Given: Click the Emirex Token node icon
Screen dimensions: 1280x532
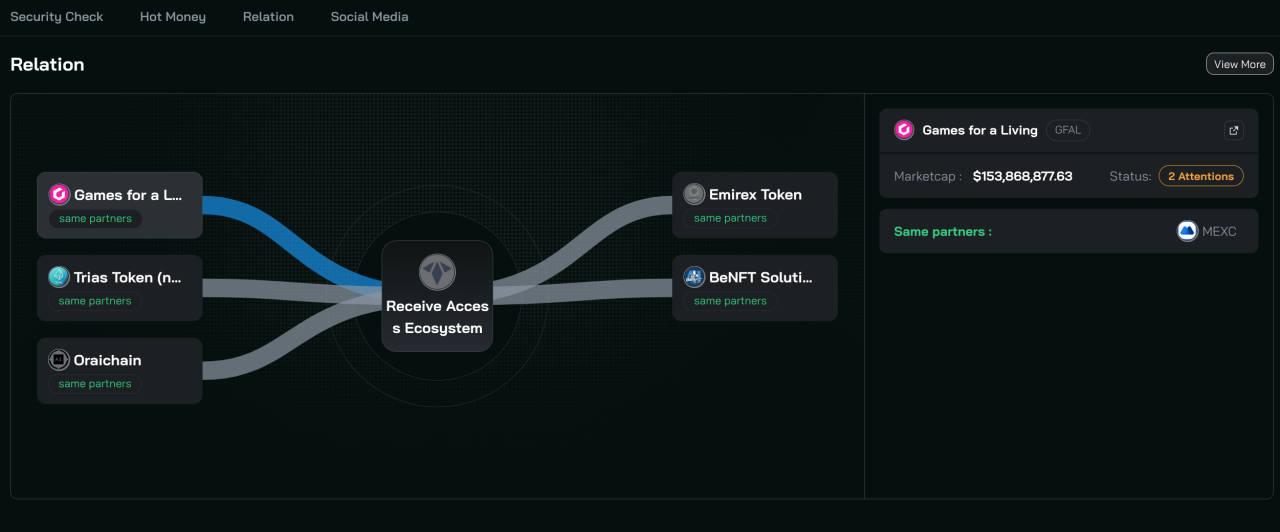Looking at the screenshot, I should point(694,194).
